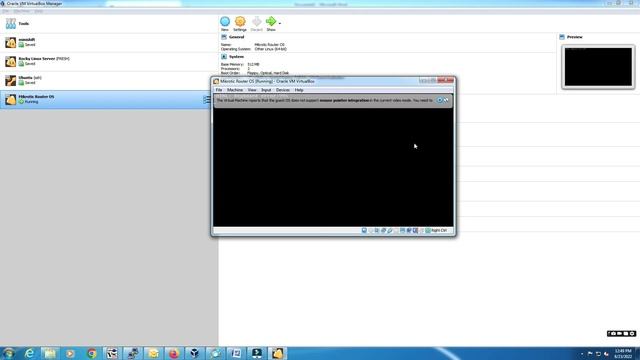Open Google Chrome from taskbar
Screen dimensions: 640x360
91,353
